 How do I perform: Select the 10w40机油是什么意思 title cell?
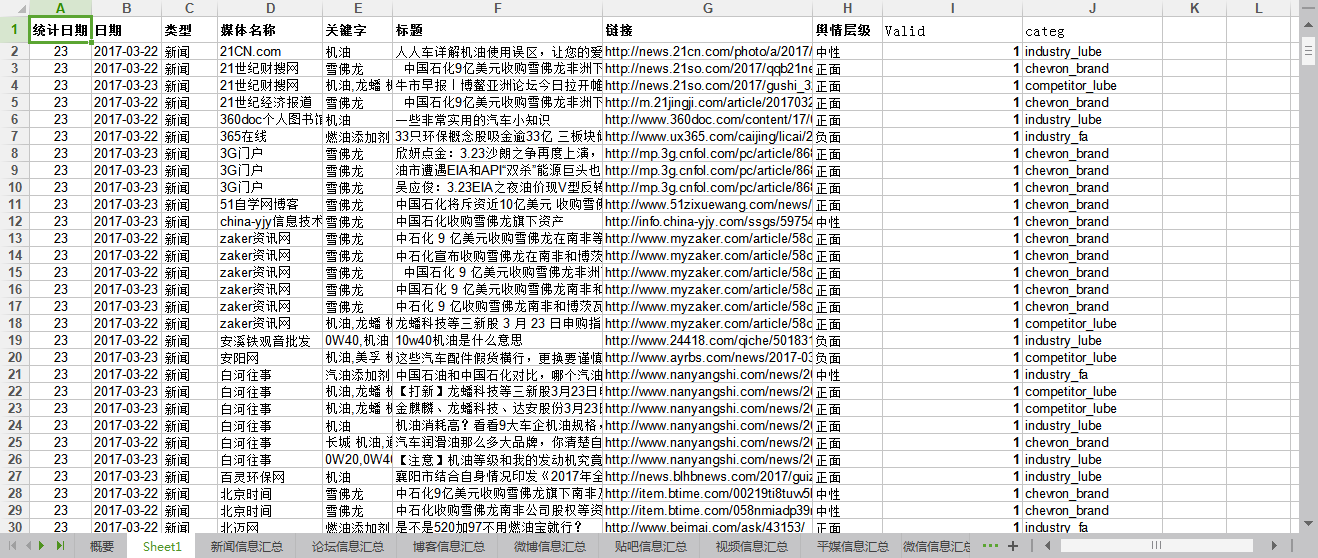(x=498, y=340)
